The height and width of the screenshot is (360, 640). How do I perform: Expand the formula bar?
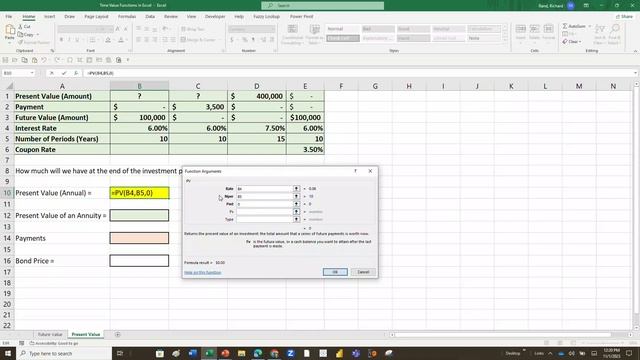point(636,73)
